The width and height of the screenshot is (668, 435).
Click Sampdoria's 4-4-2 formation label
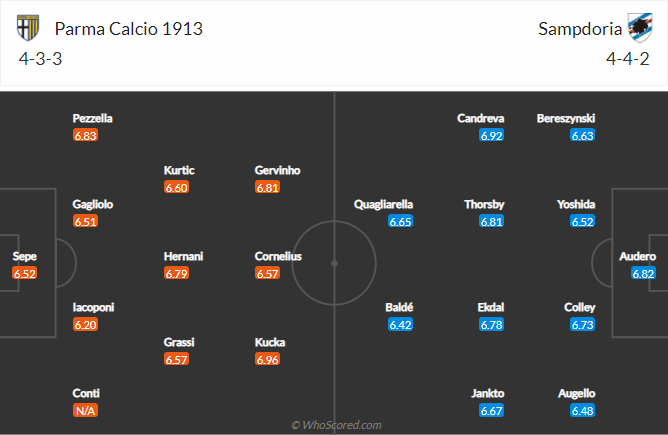click(x=626, y=59)
